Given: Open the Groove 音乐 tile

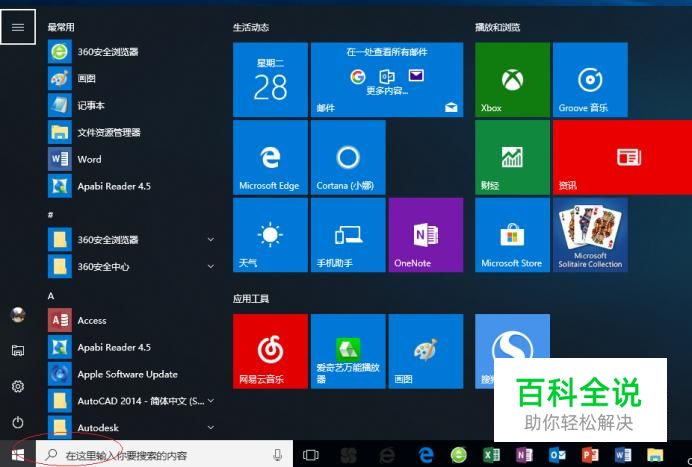Looking at the screenshot, I should click(590, 80).
